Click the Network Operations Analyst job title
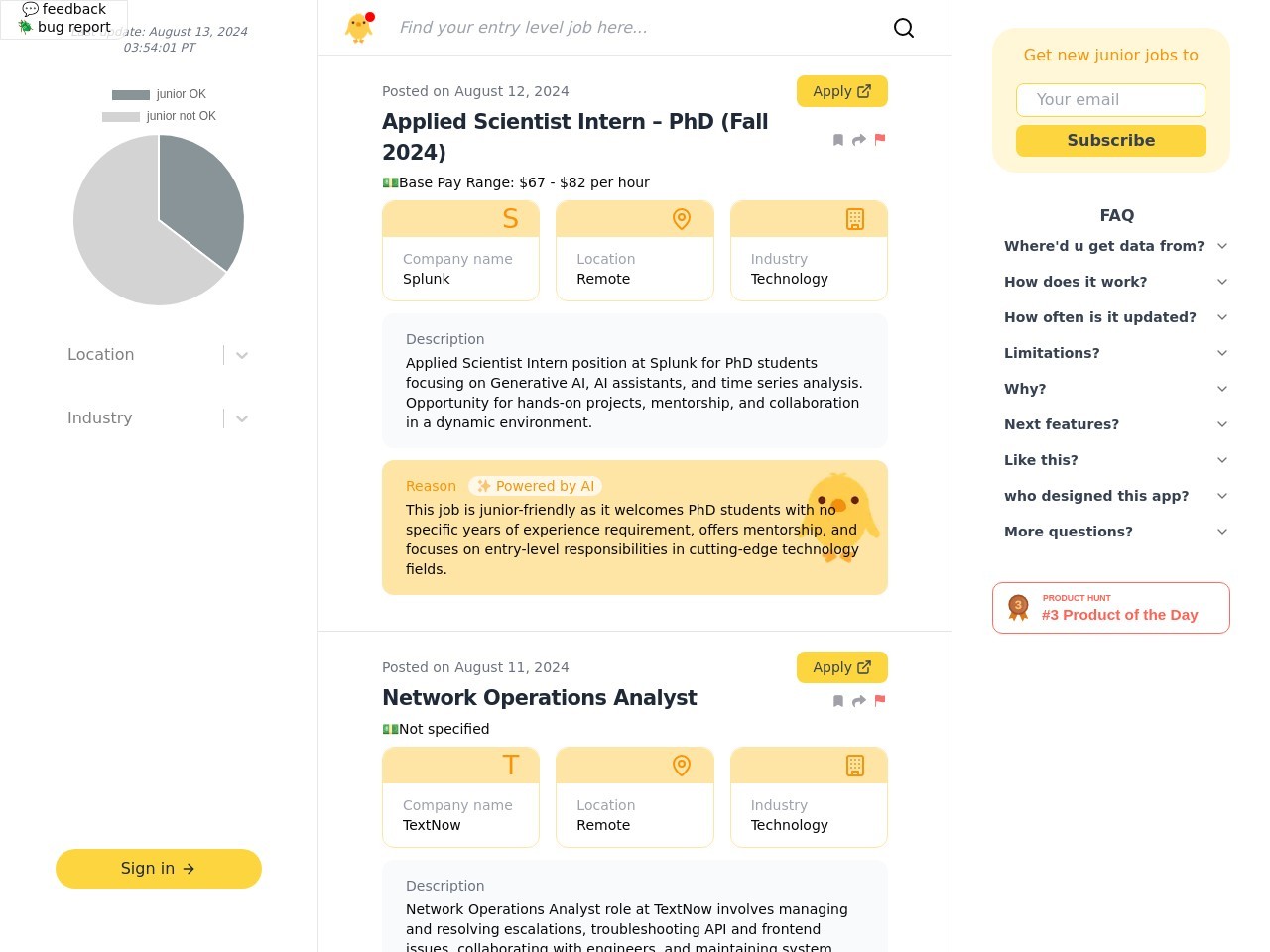This screenshot has height=952, width=1270. pos(540,698)
